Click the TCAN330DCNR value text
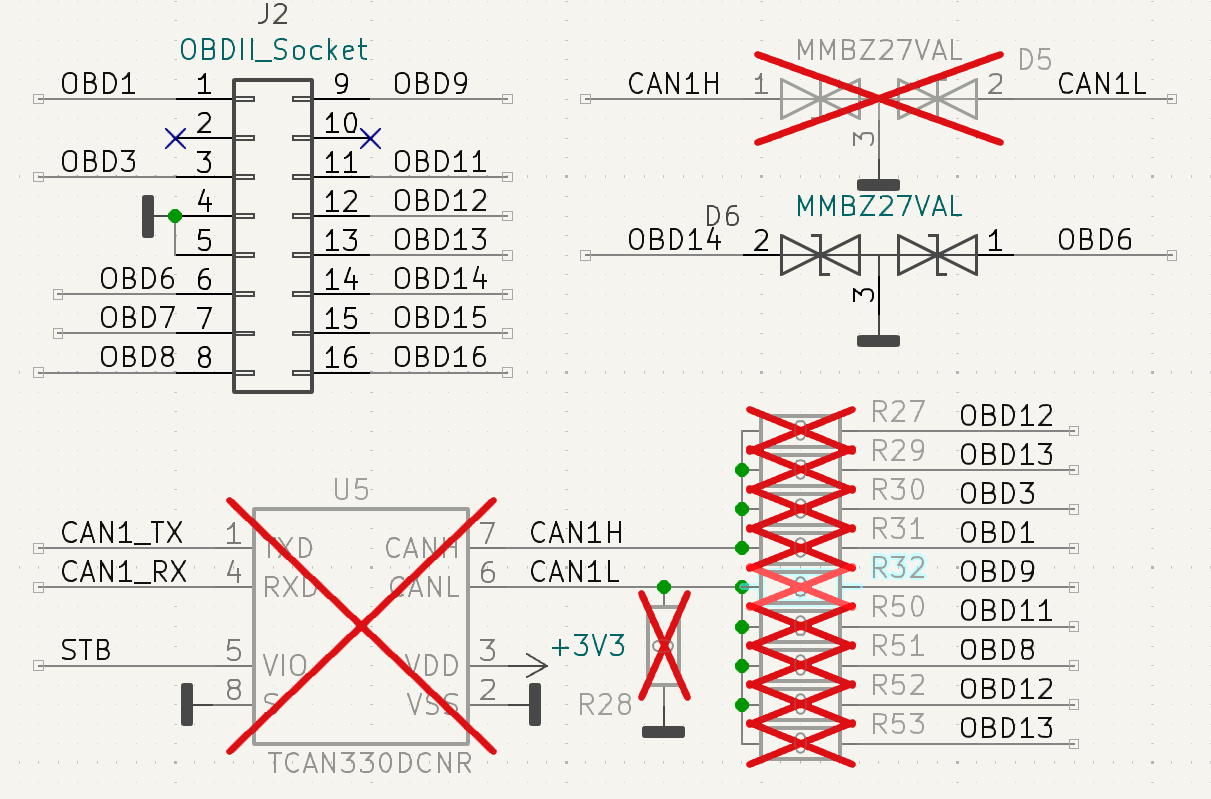The image size is (1211, 799). click(x=370, y=766)
